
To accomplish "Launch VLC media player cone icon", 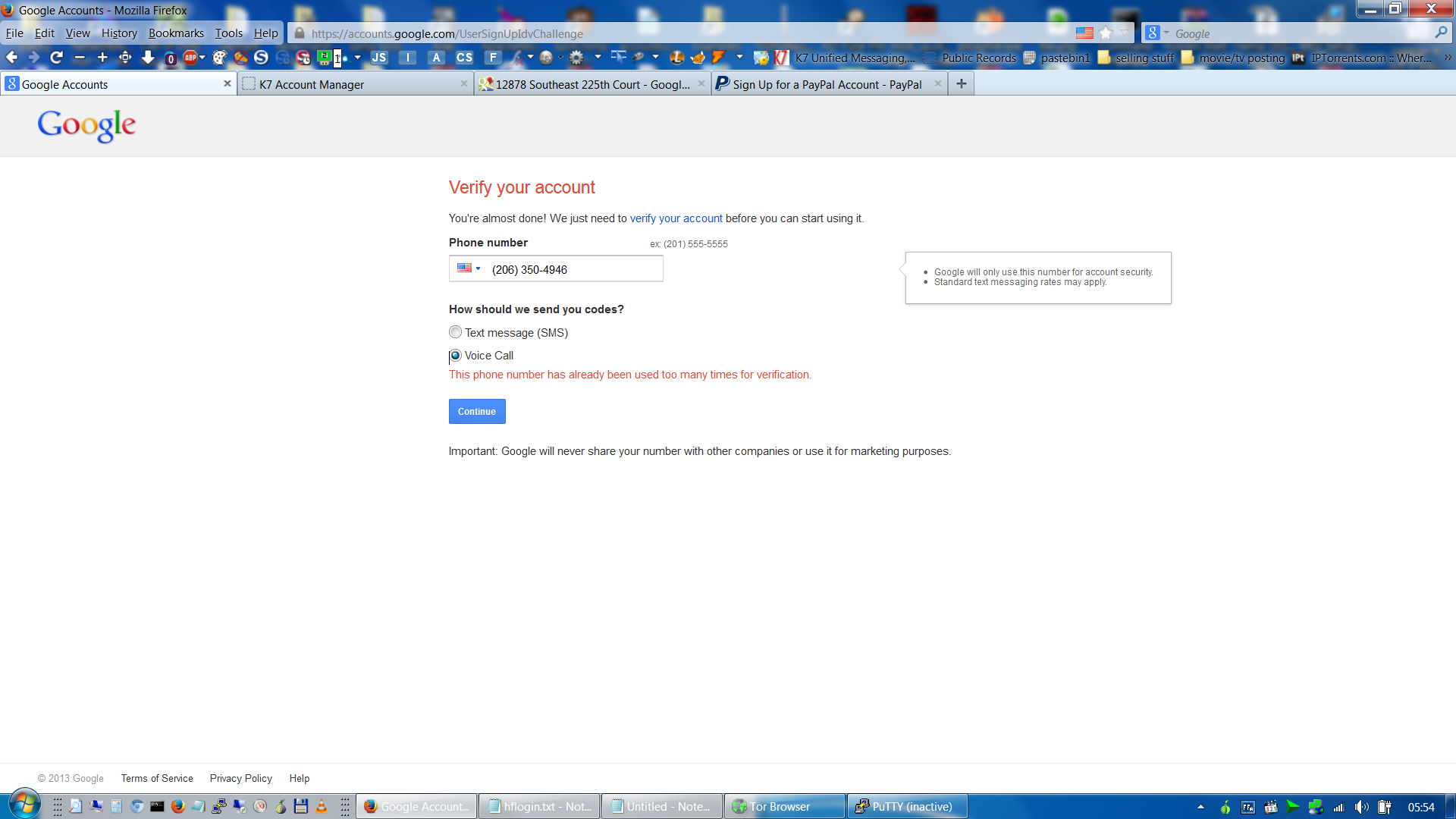I will point(322,807).
